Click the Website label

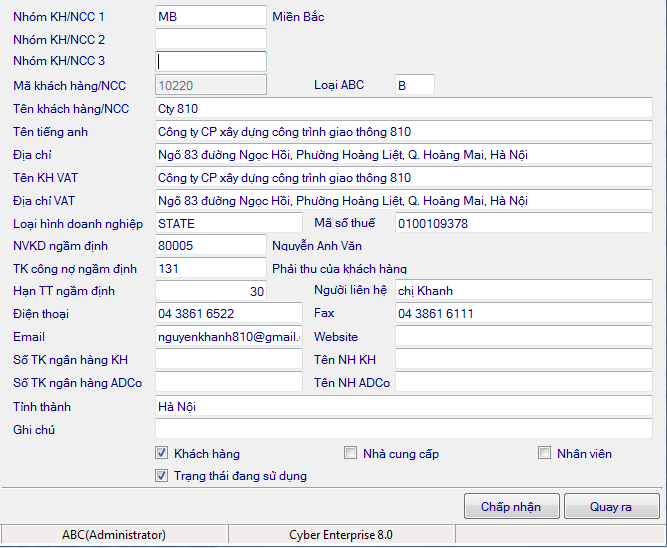tap(336, 337)
